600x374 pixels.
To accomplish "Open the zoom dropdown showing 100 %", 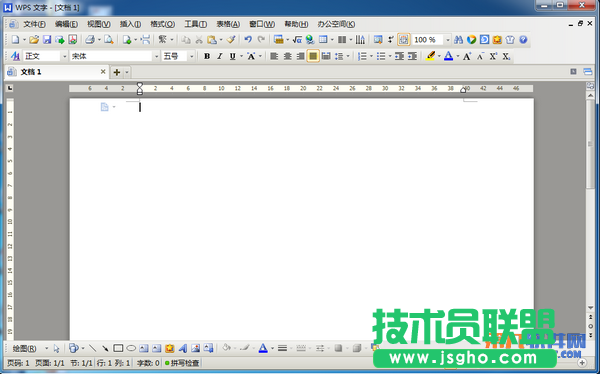I will coord(447,39).
